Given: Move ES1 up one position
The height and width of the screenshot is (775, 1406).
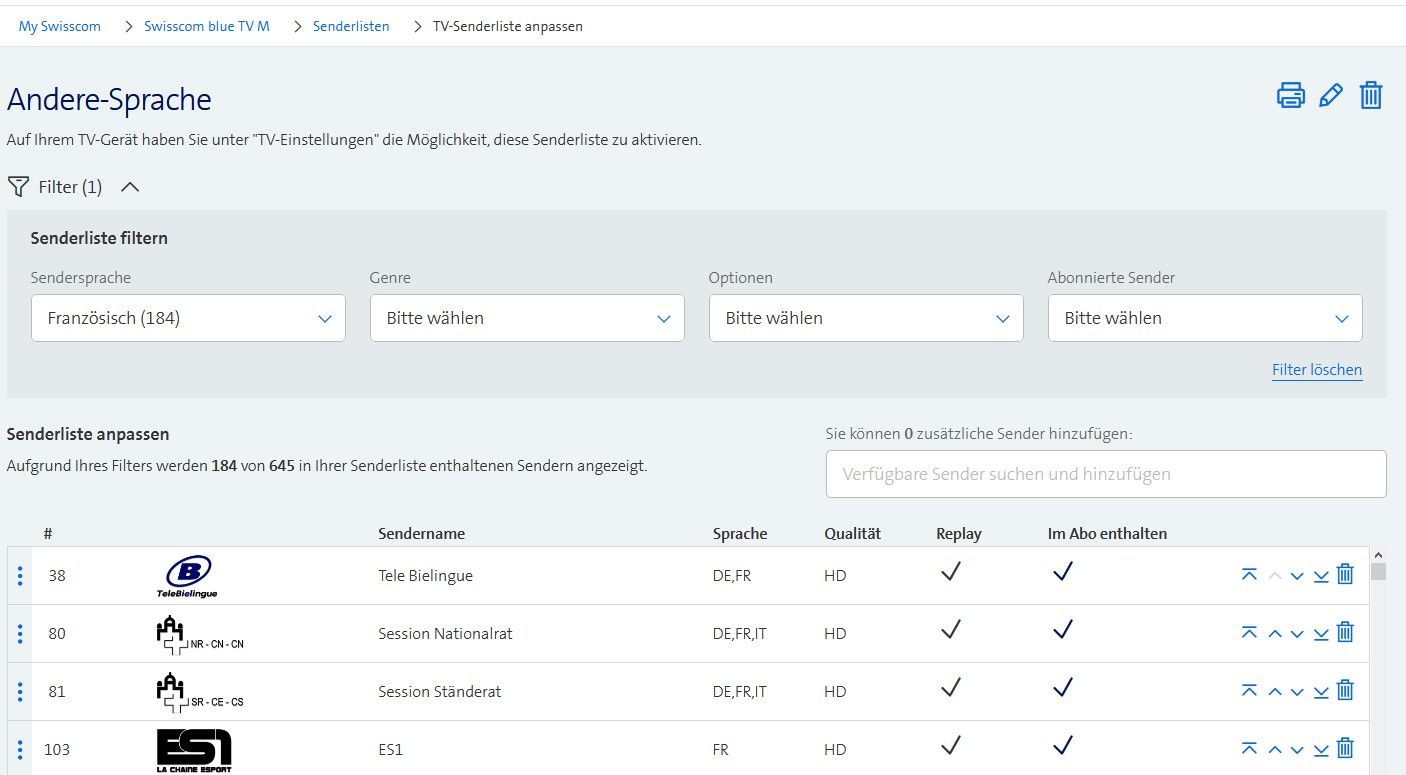Looking at the screenshot, I should coord(1275,750).
